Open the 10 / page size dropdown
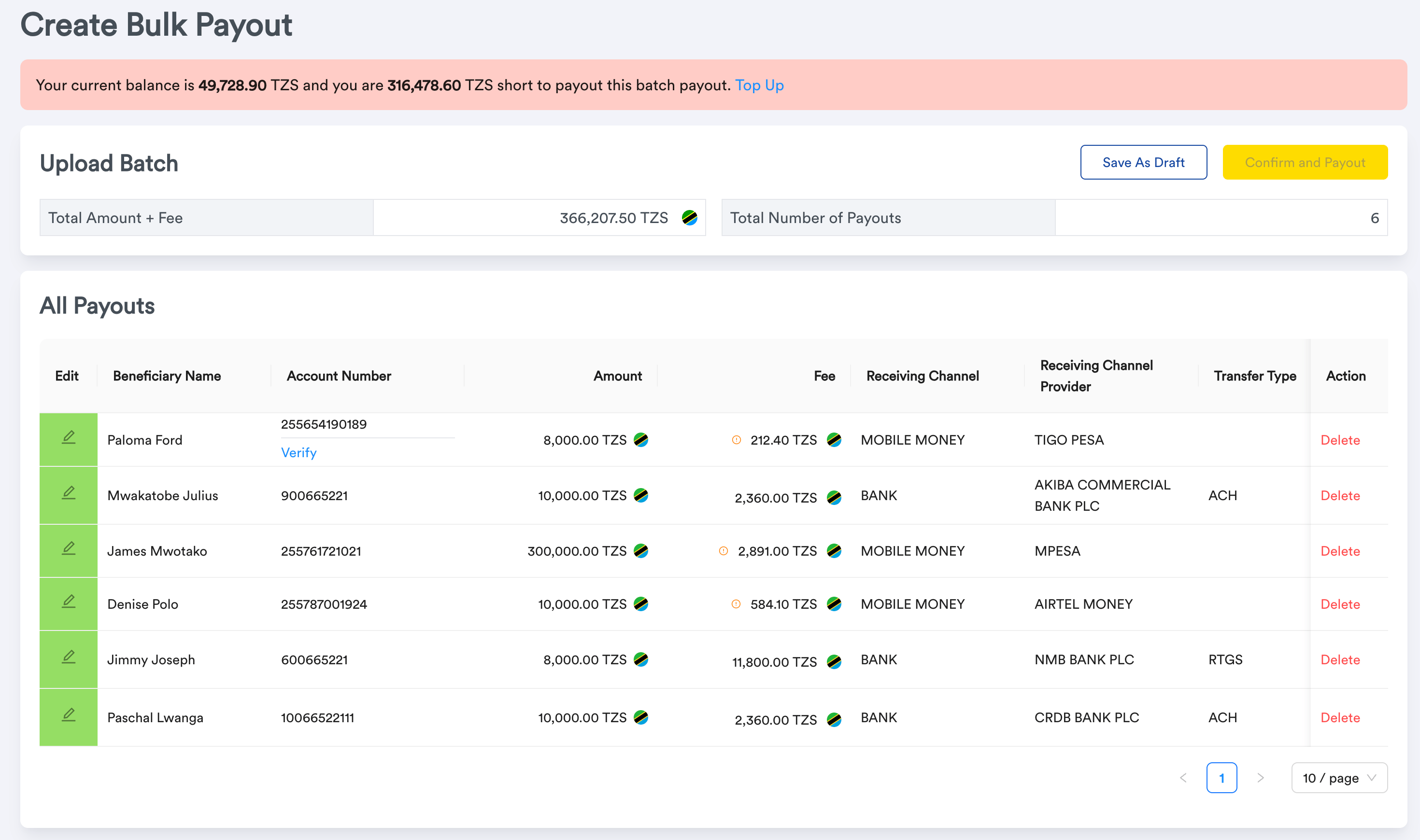Screen dimensions: 1420x840 (x=1339, y=778)
